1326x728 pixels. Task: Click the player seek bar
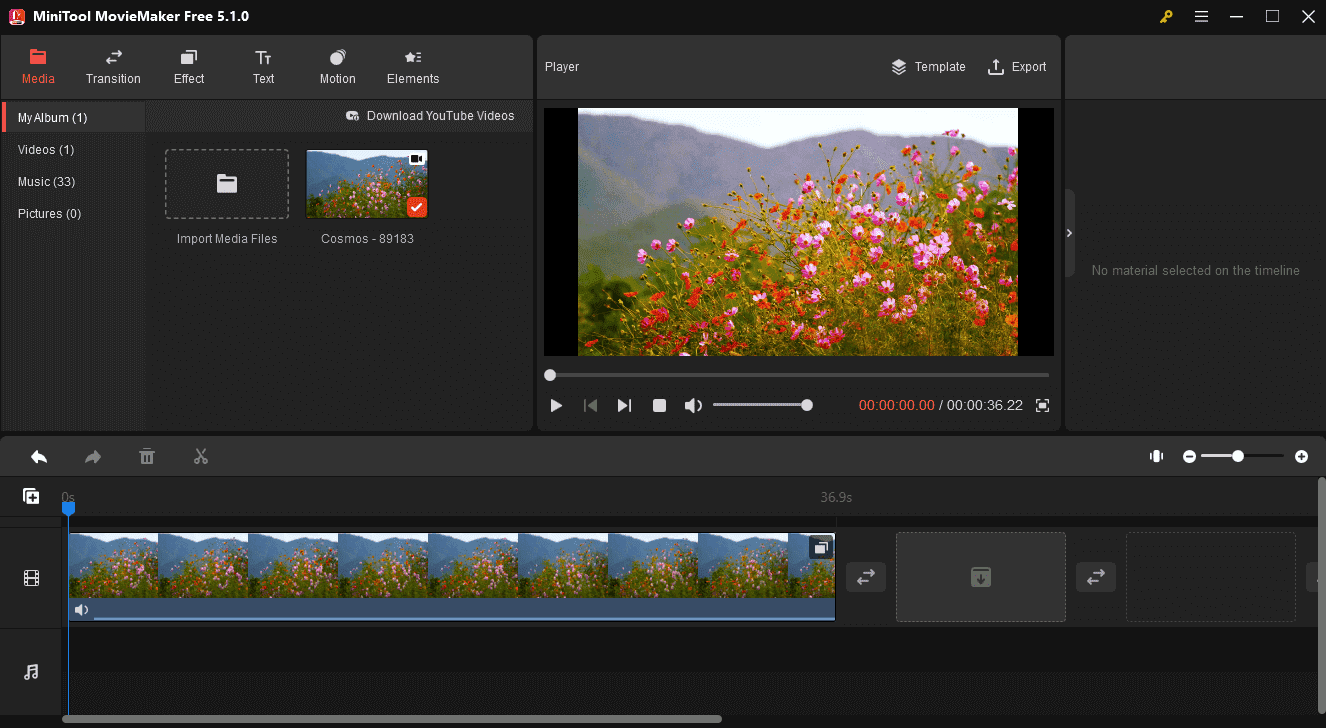tap(799, 375)
